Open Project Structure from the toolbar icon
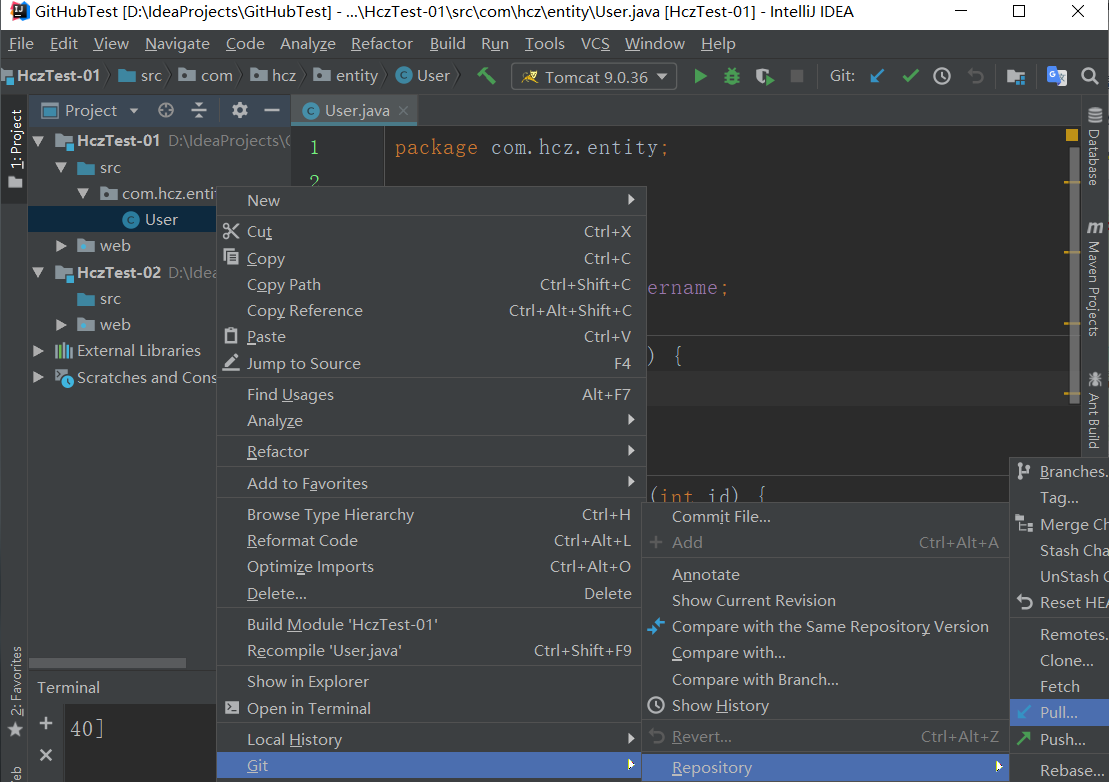Viewport: 1109px width, 783px height. pos(1016,76)
